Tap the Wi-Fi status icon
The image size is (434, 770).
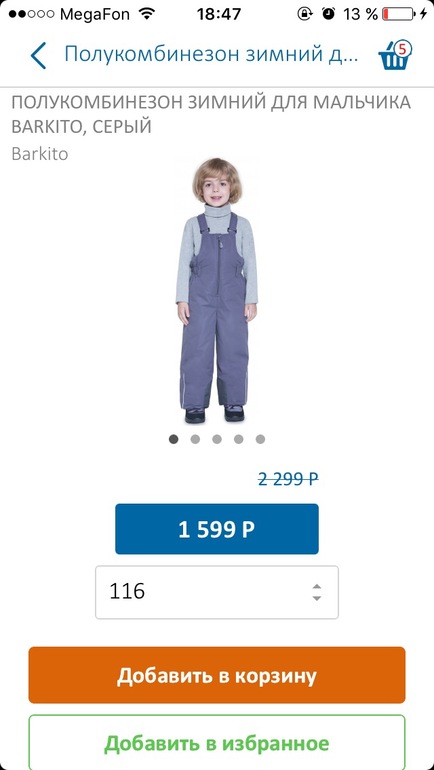pyautogui.click(x=146, y=14)
